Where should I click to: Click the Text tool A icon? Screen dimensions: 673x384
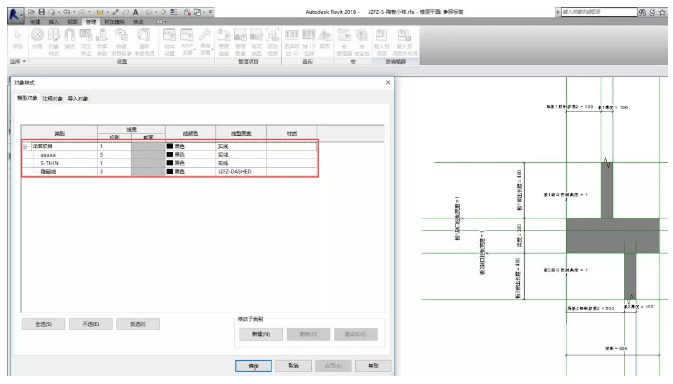click(136, 12)
